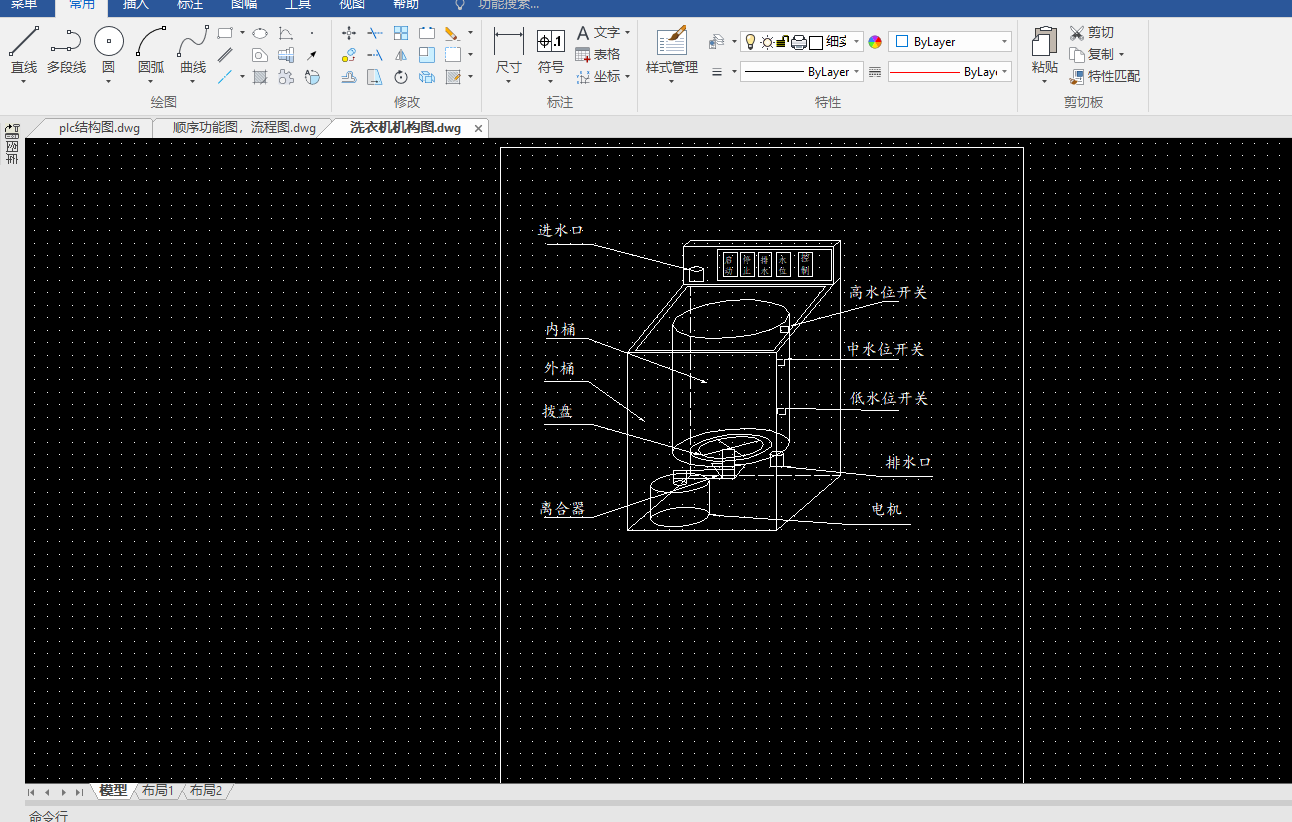The height and width of the screenshot is (822, 1292).
Task: Click the 复制 copy button
Action: point(1091,55)
